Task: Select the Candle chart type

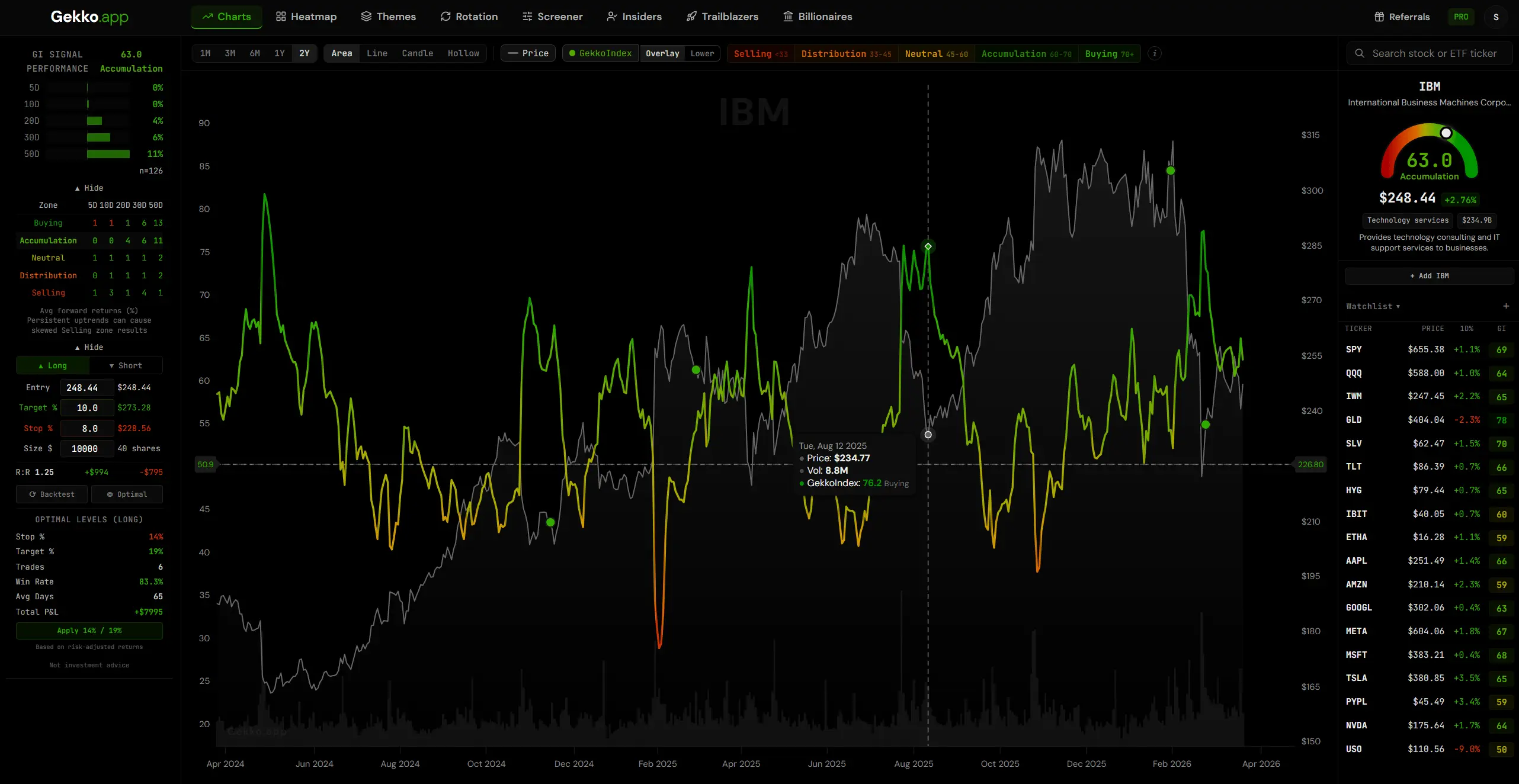Action: click(x=417, y=53)
